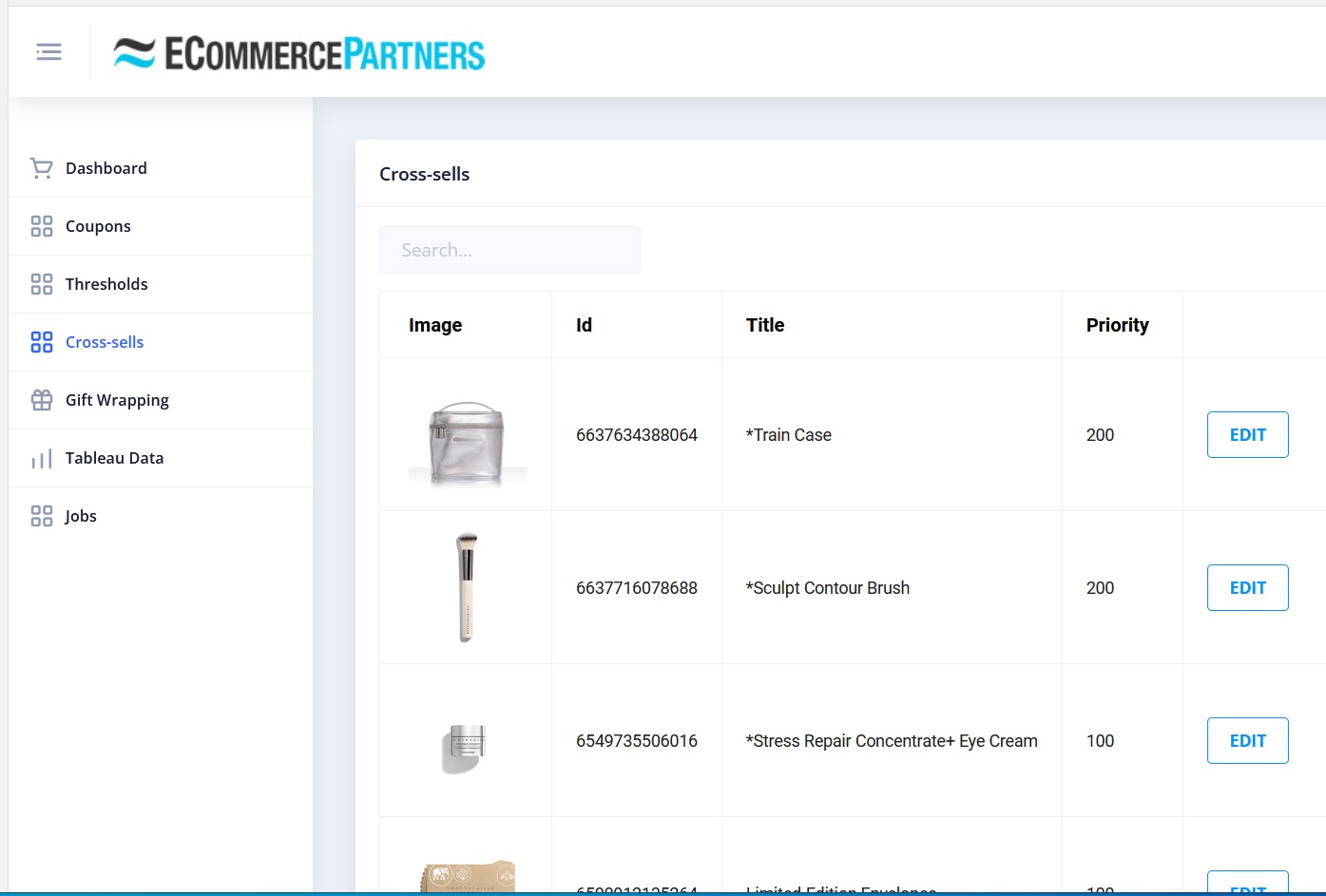Click the ECommerce Partners logo
The width and height of the screenshot is (1326, 896).
(299, 53)
